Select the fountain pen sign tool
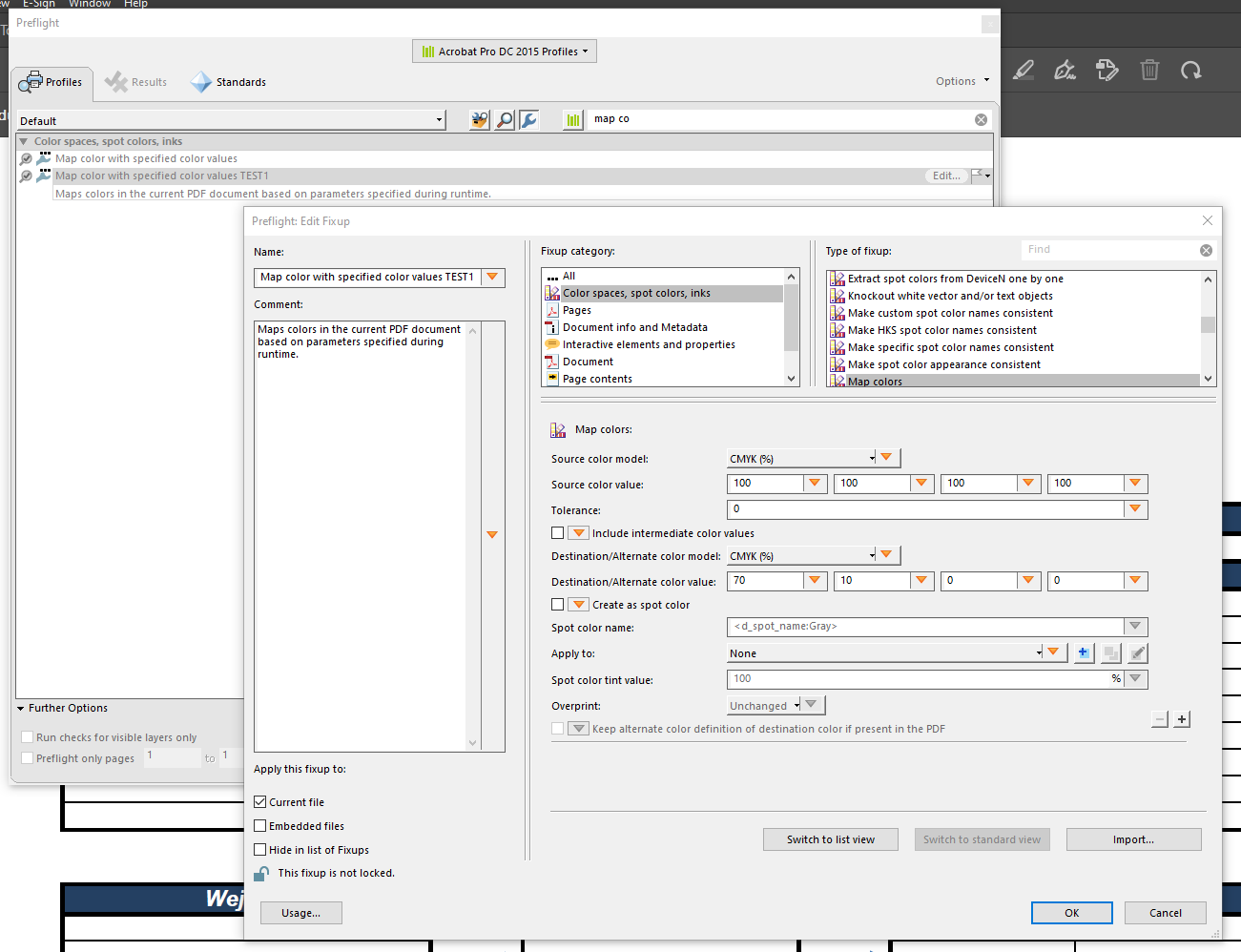1241x952 pixels. tap(1065, 71)
